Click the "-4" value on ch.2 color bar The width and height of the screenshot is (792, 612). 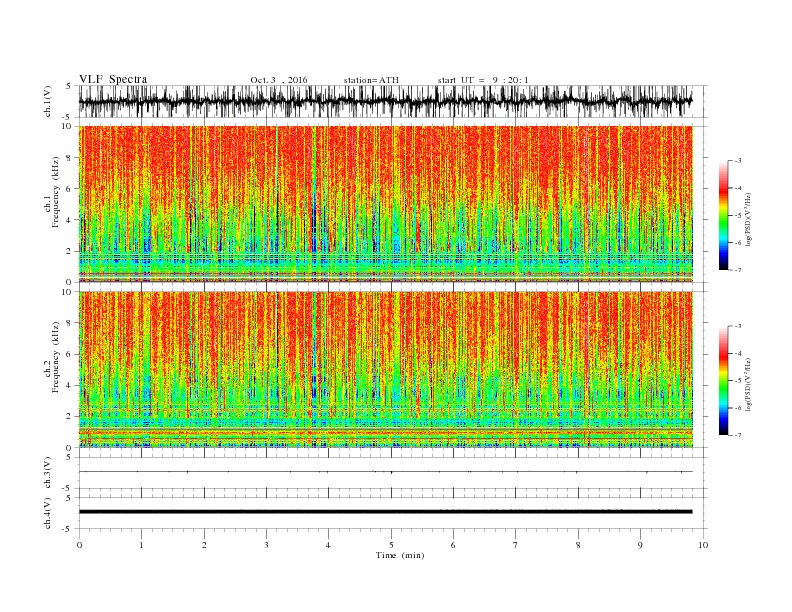click(x=737, y=353)
